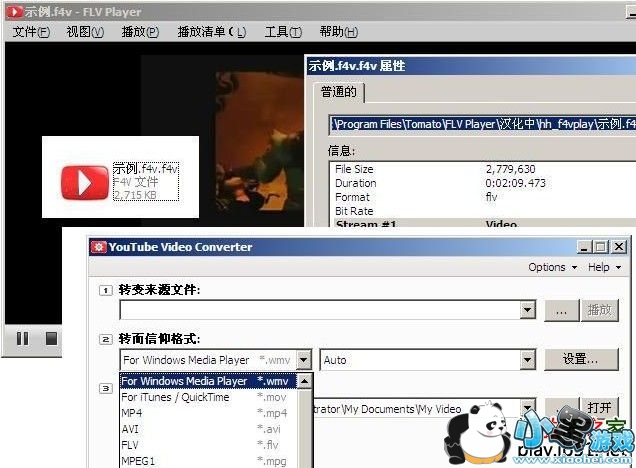Choose MP4 format from list
Screen dimensions: 636x468
click(x=208, y=413)
